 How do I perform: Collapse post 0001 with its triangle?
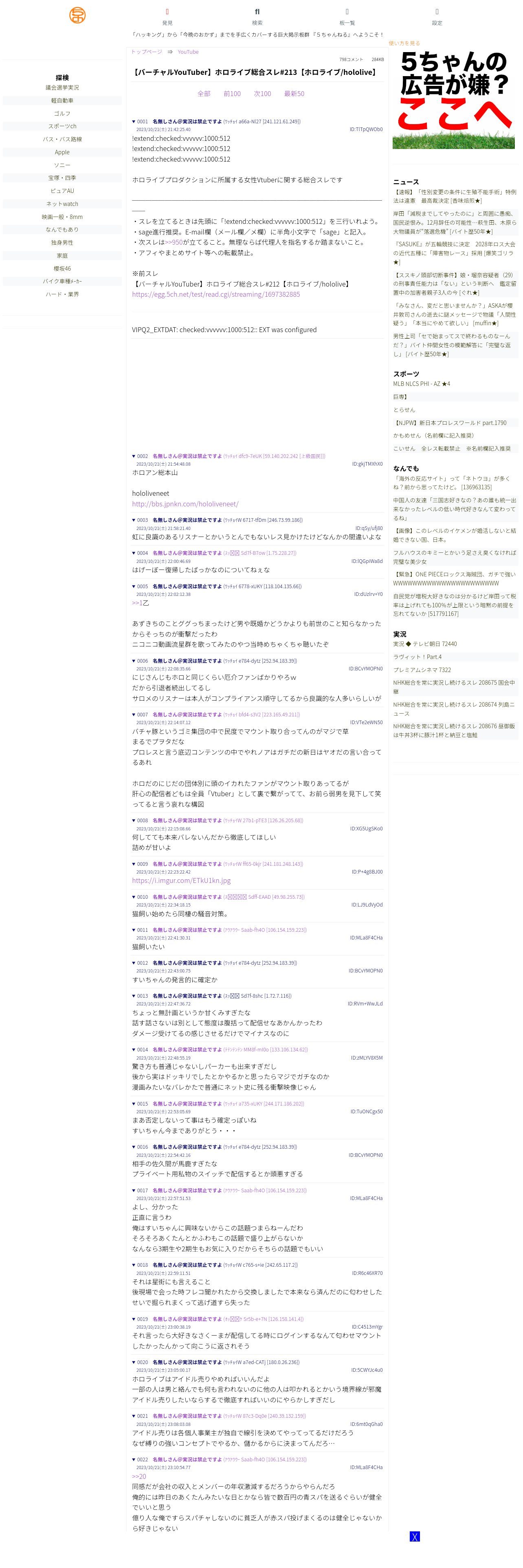pos(134,121)
